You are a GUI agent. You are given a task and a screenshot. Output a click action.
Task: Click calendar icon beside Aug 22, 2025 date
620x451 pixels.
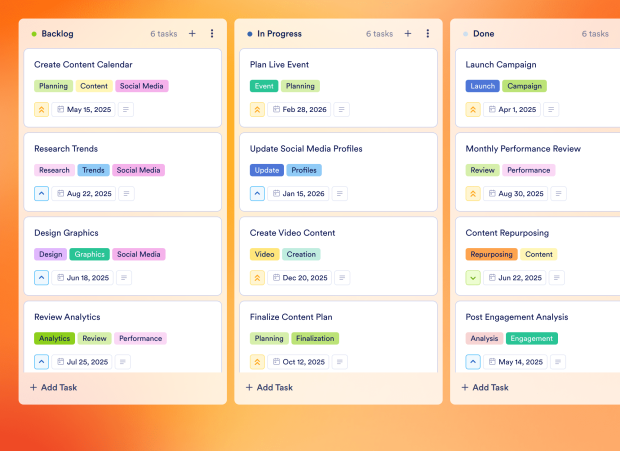[61, 194]
